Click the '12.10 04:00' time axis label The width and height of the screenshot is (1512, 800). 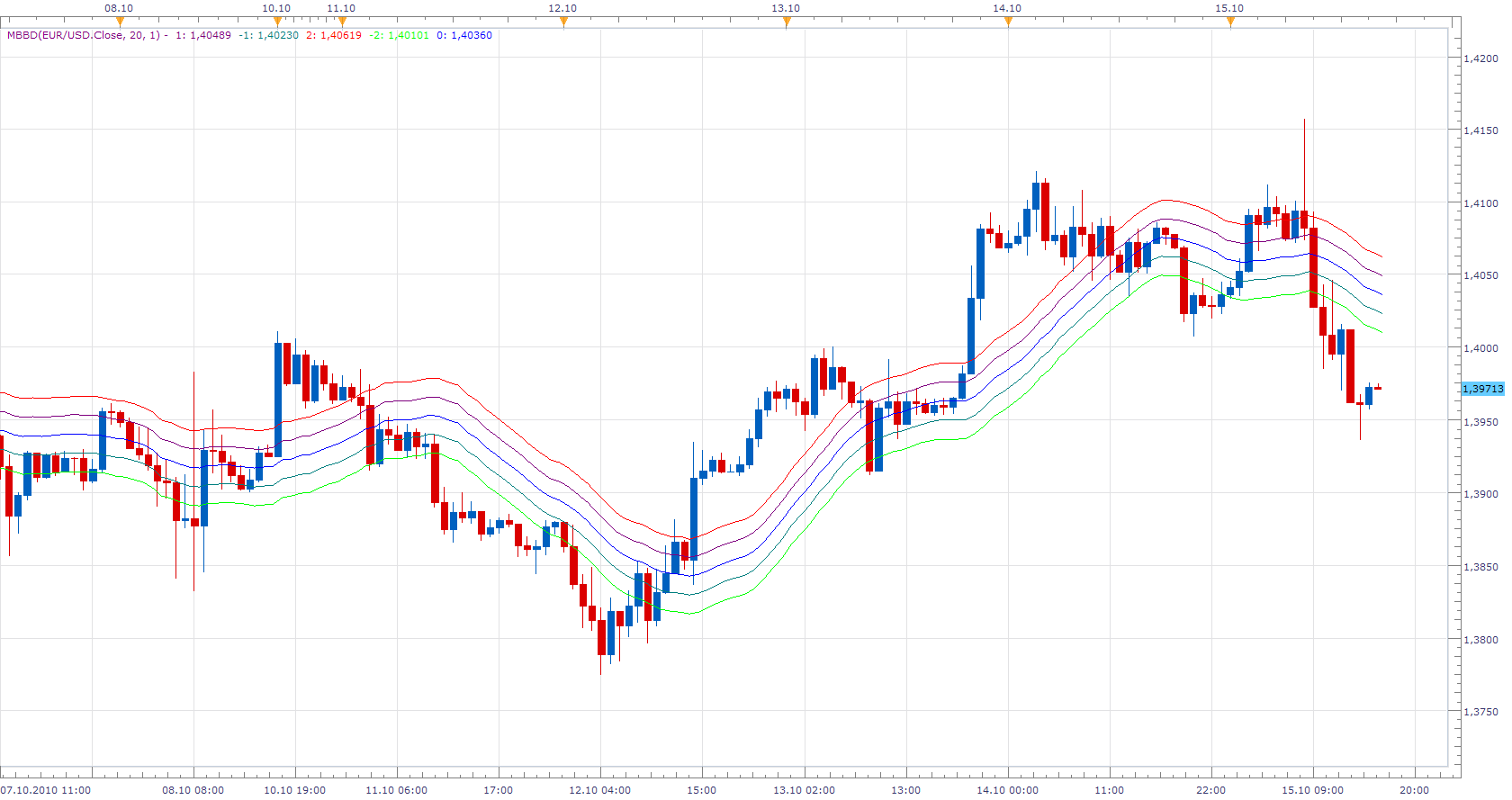(x=600, y=790)
